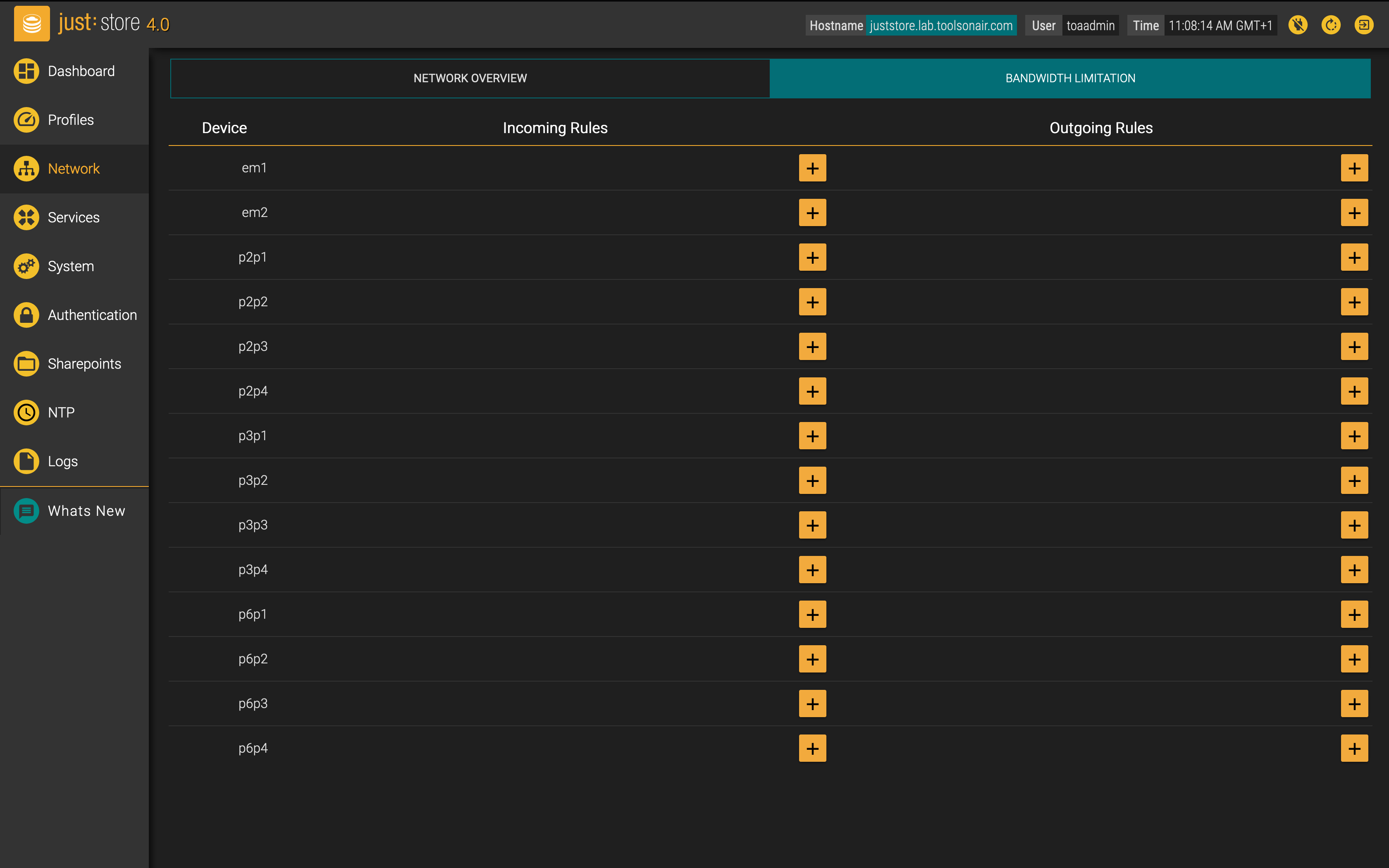Click the reboot circular arrow icon

[1331, 25]
